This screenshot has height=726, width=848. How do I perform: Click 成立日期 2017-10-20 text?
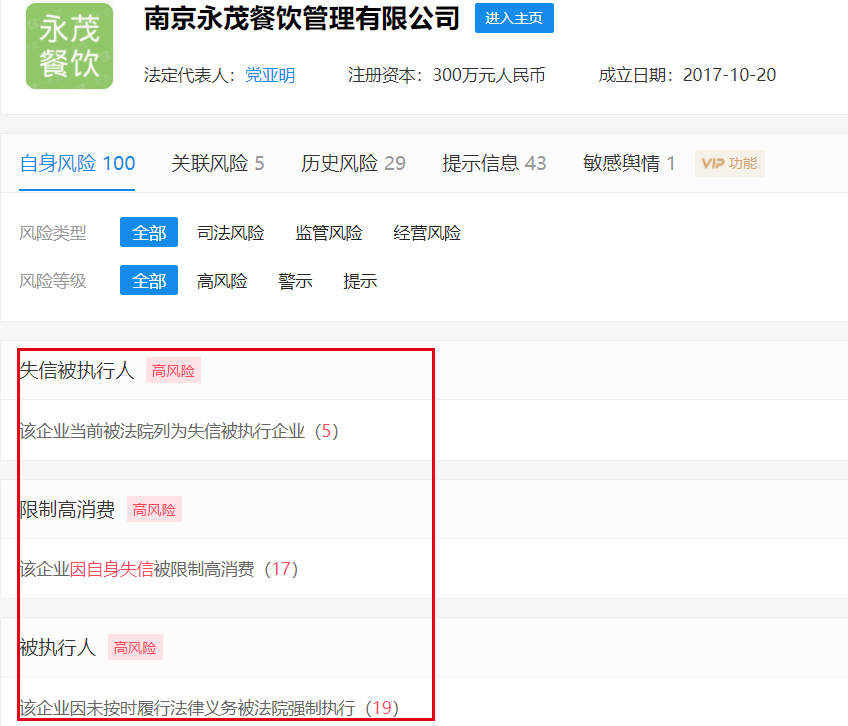click(687, 75)
